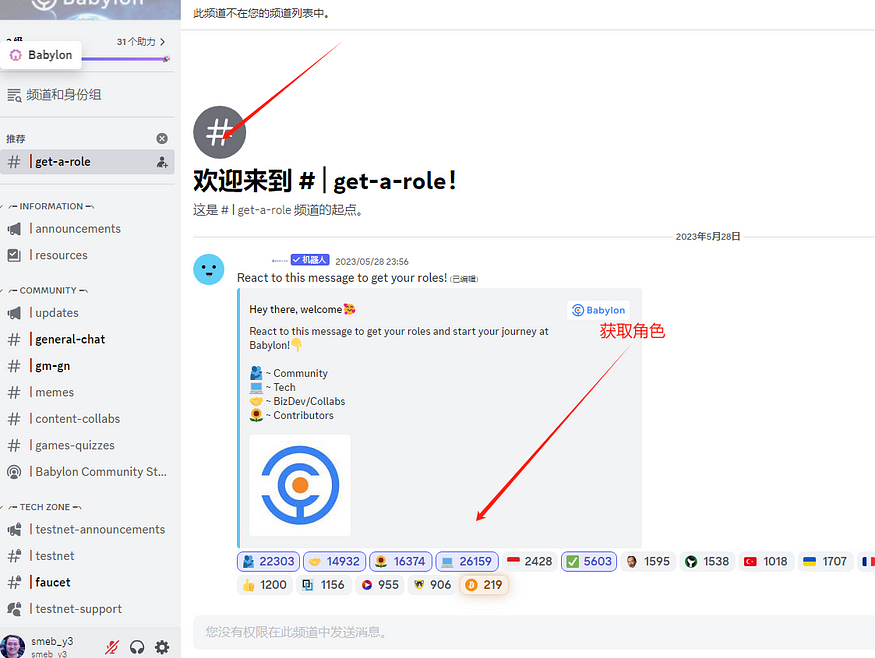875x658 pixels.
Task: Click the hash icon beside general-chat
Action: pos(14,339)
